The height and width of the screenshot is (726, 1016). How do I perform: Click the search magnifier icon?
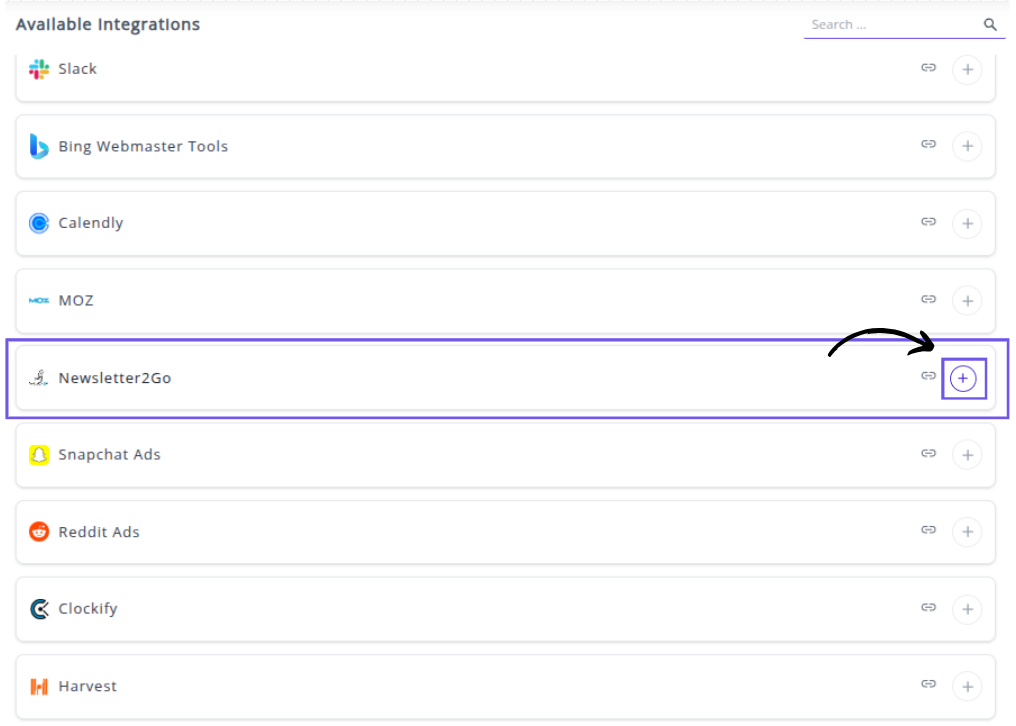(x=990, y=25)
